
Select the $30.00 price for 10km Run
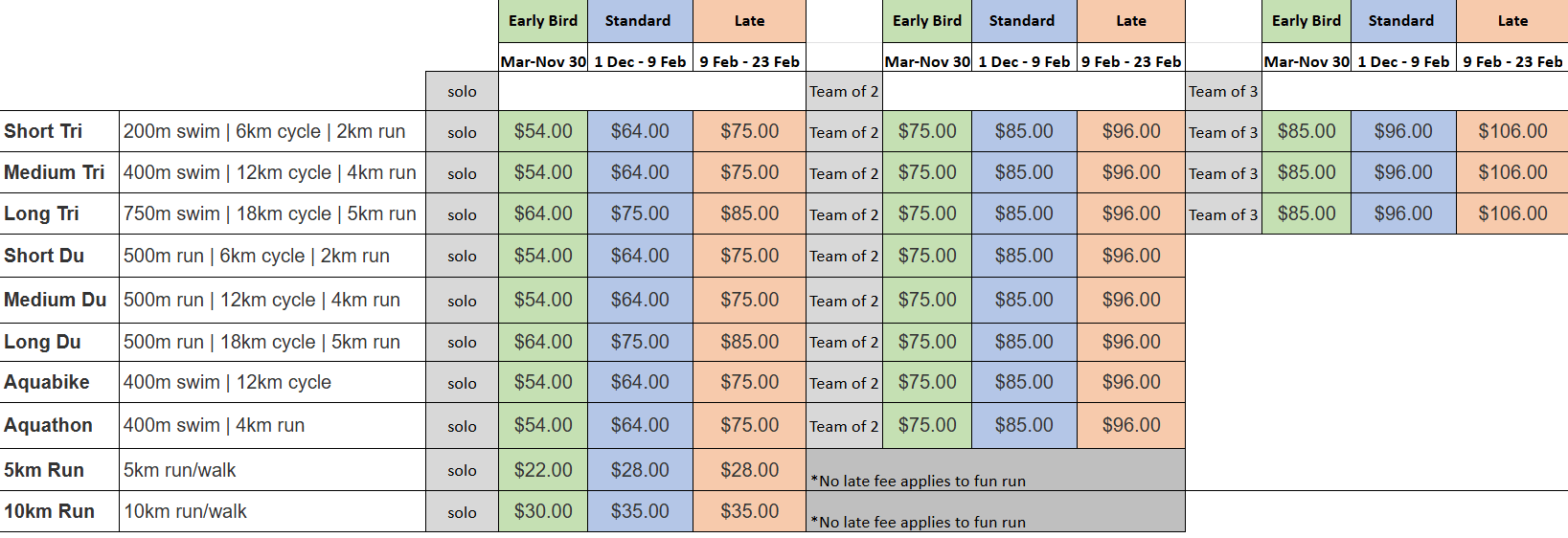click(x=543, y=511)
